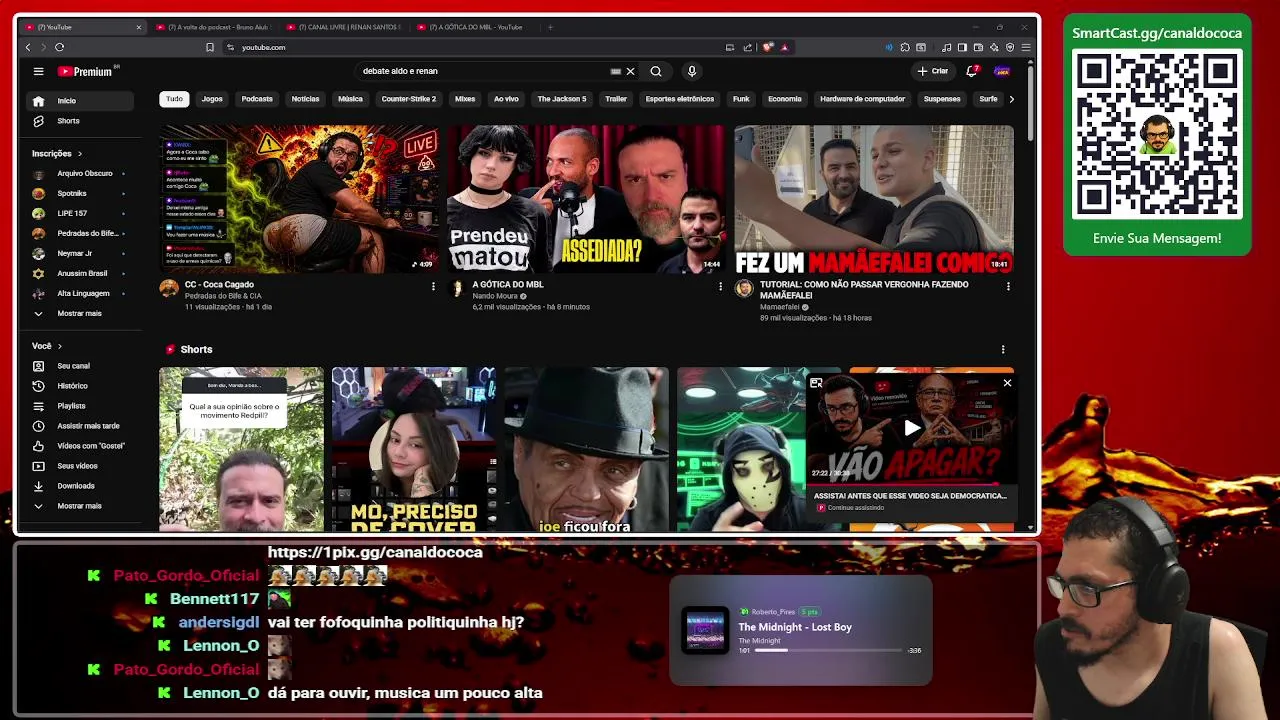The height and width of the screenshot is (720, 1280).
Task: Open the notifications bell
Action: pos(971,71)
